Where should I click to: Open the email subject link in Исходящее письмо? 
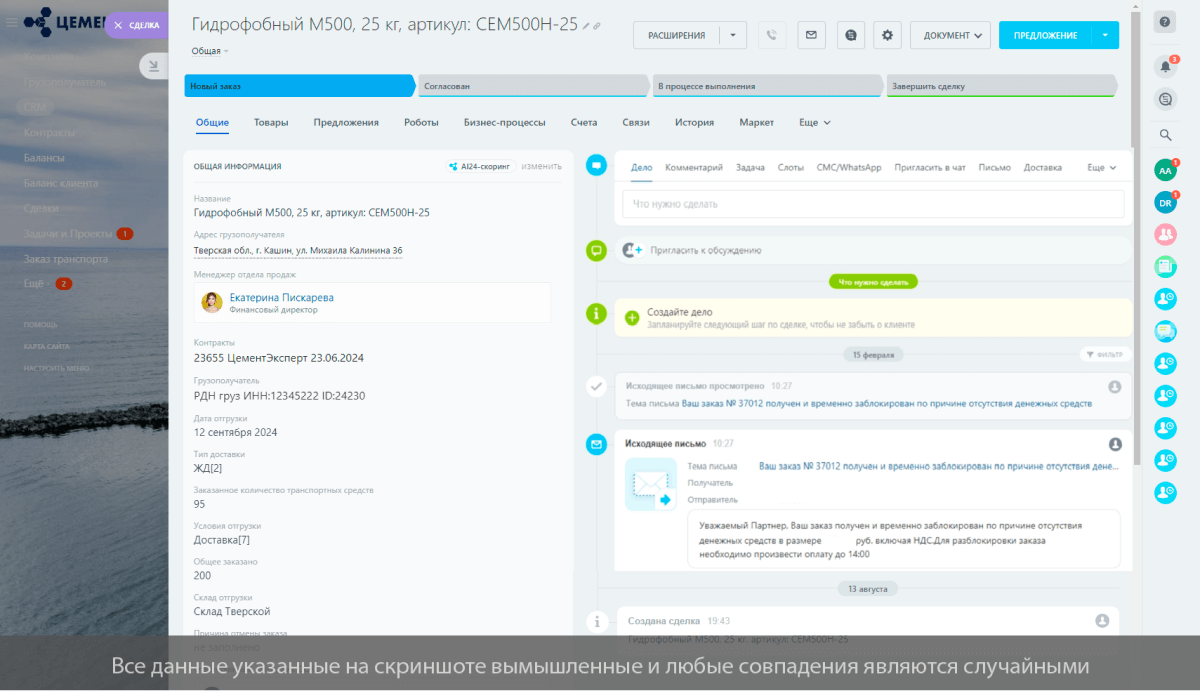pyautogui.click(x=938, y=466)
